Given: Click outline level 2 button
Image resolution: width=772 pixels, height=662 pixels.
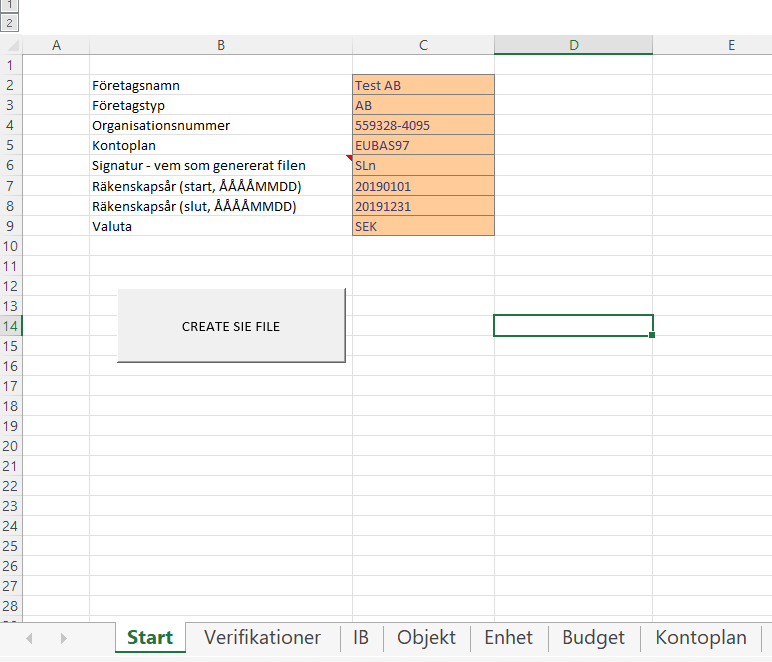Looking at the screenshot, I should point(10,21).
